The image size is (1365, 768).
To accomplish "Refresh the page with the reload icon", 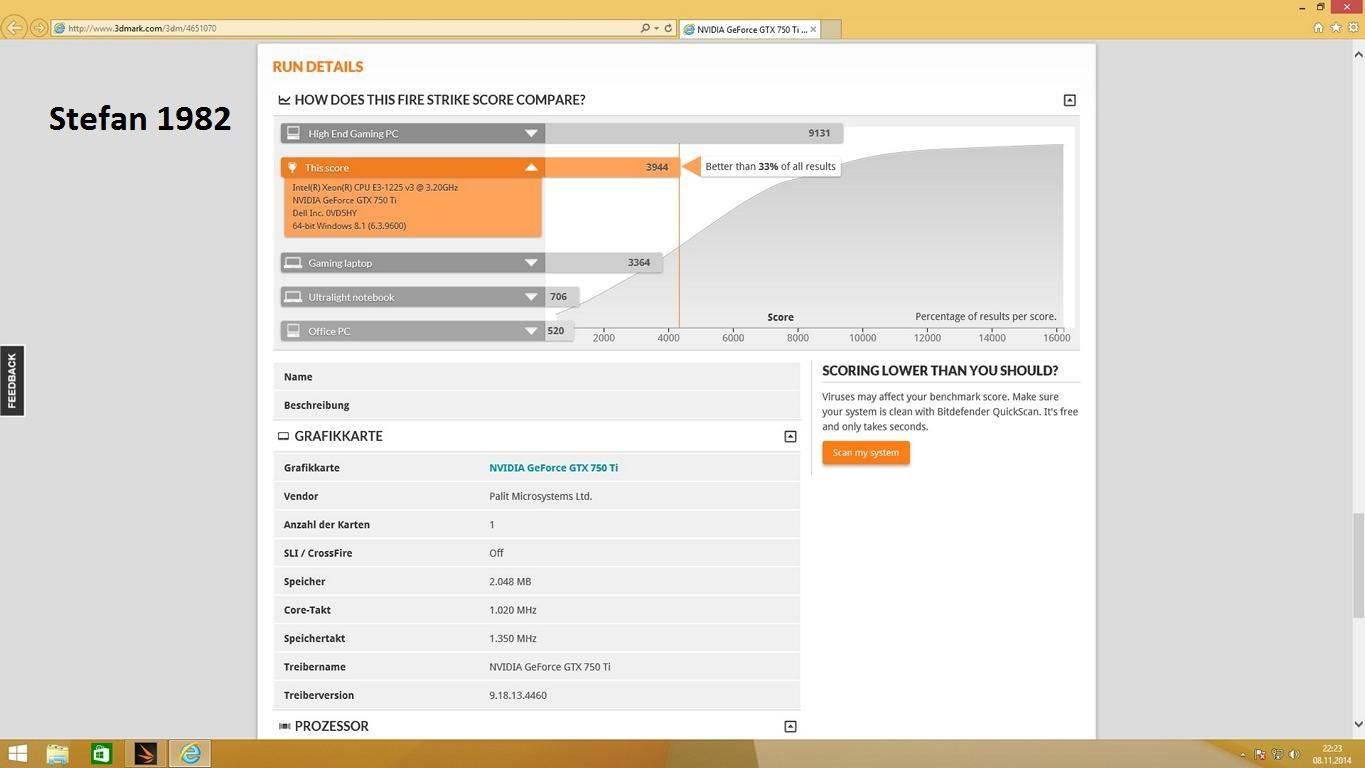I will point(668,28).
